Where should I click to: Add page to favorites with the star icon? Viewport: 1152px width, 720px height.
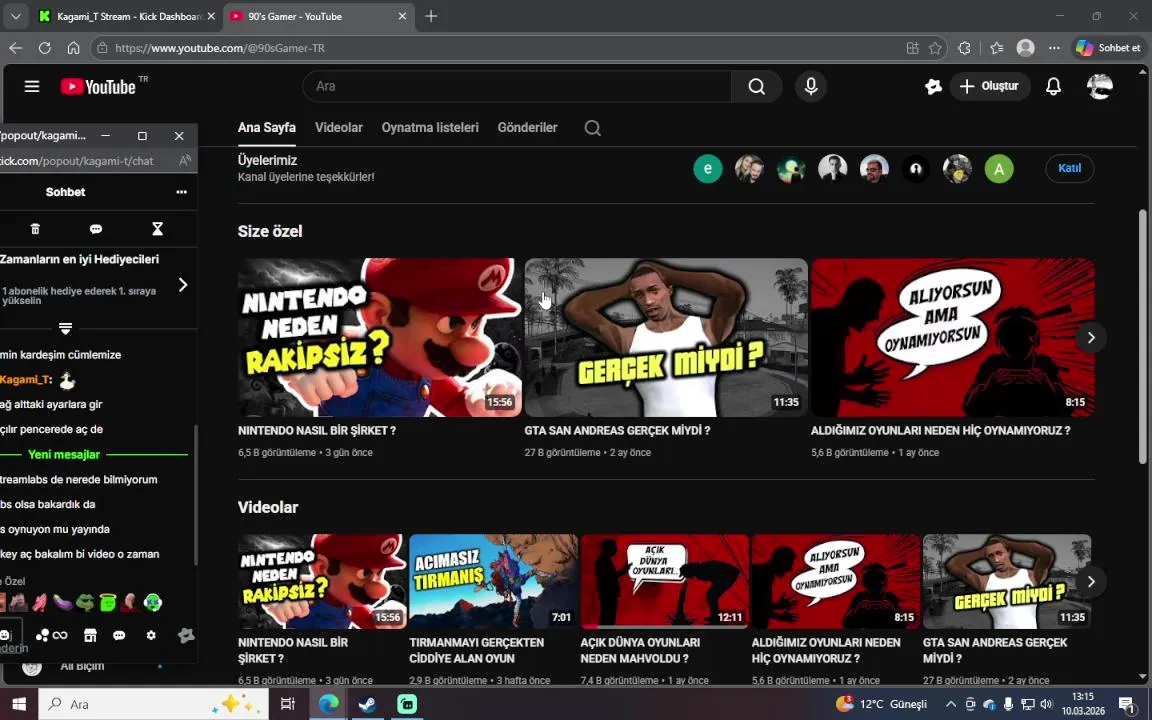tap(935, 48)
